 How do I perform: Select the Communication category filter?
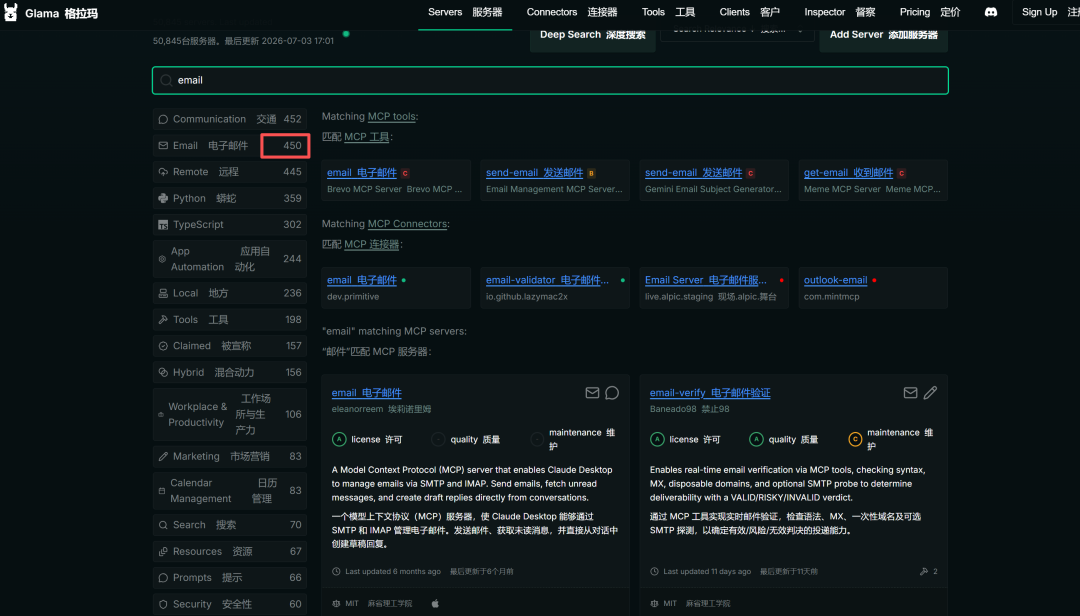coord(230,119)
